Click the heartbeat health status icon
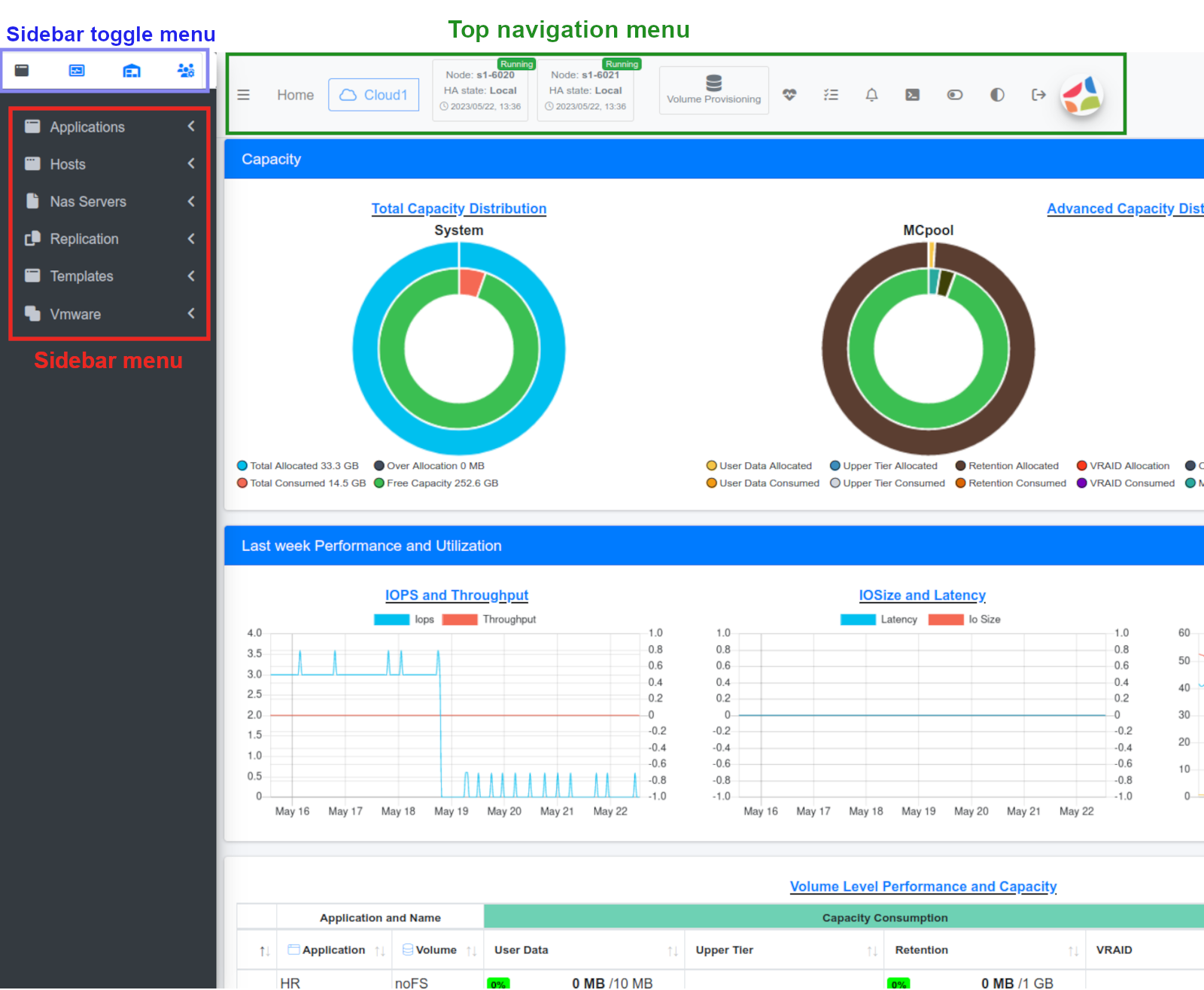The image size is (1204, 990). [789, 95]
